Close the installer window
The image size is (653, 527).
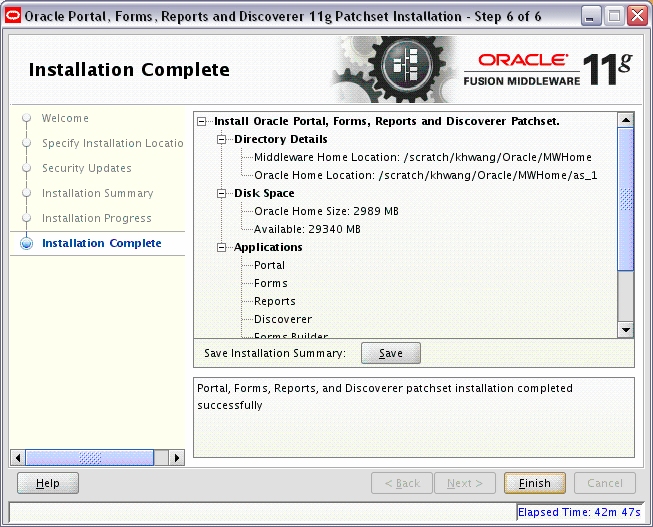[638, 17]
